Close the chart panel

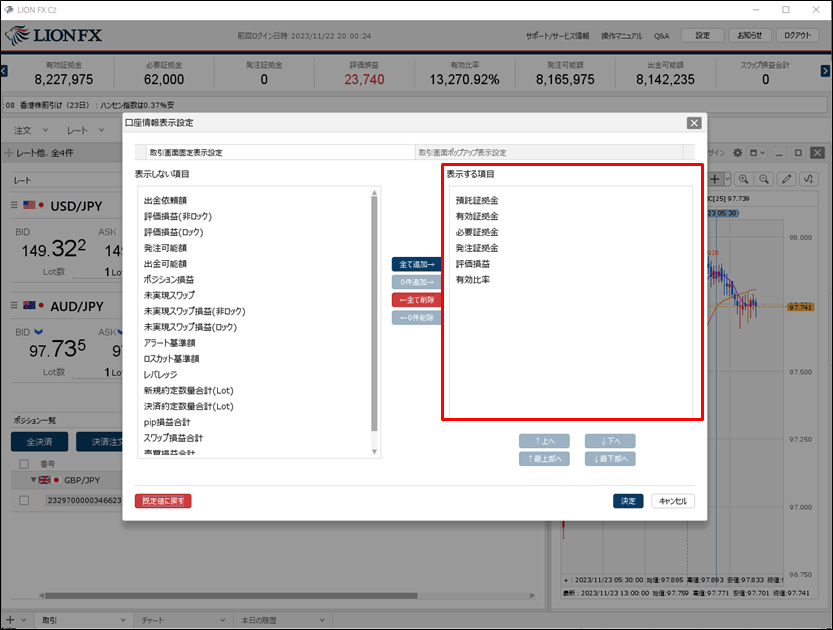[818, 153]
